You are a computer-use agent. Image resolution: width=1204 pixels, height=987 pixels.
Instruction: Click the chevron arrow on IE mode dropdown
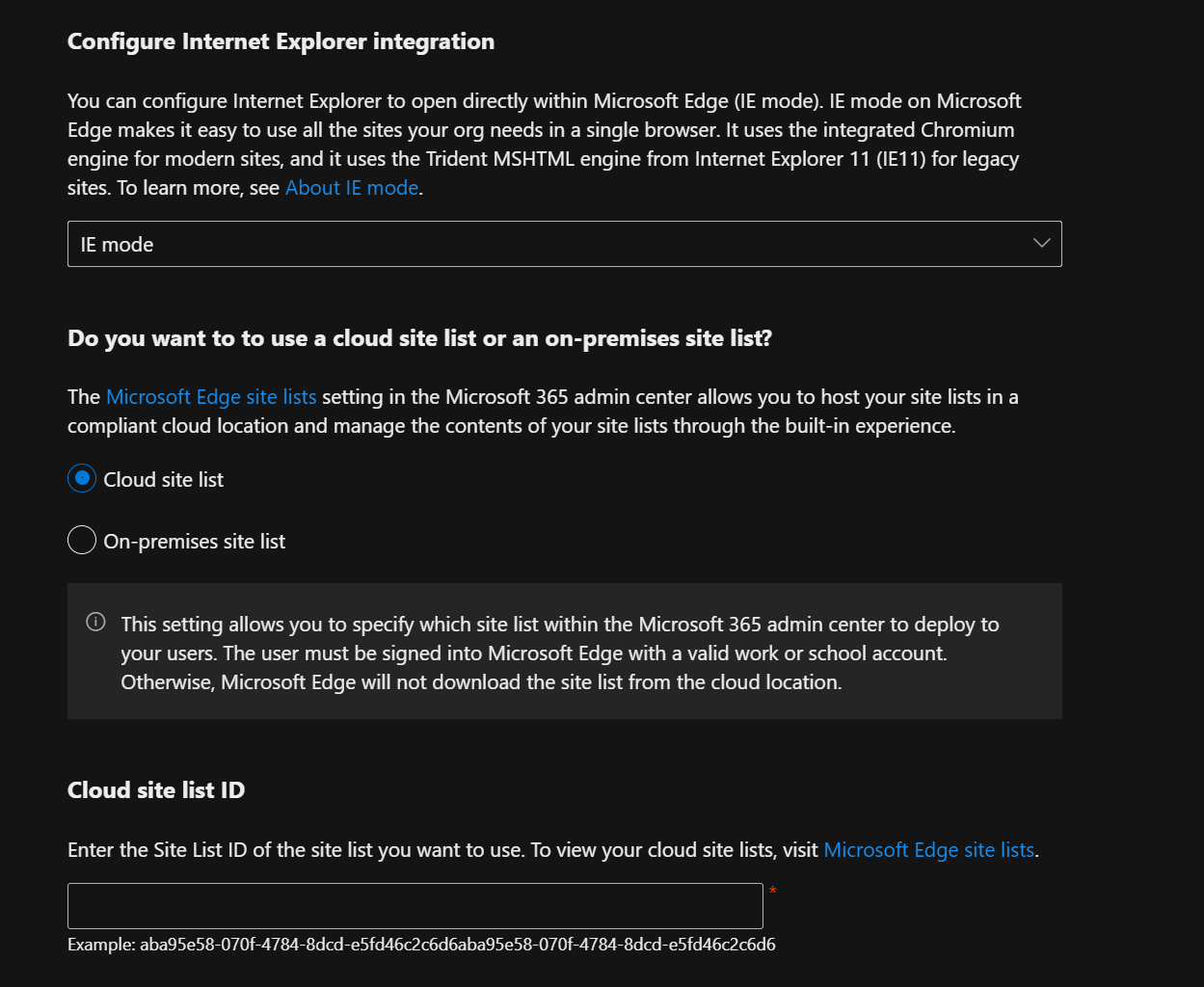1041,243
